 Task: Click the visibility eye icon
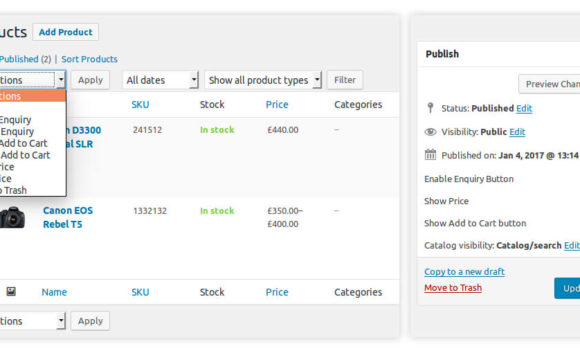pyautogui.click(x=430, y=132)
